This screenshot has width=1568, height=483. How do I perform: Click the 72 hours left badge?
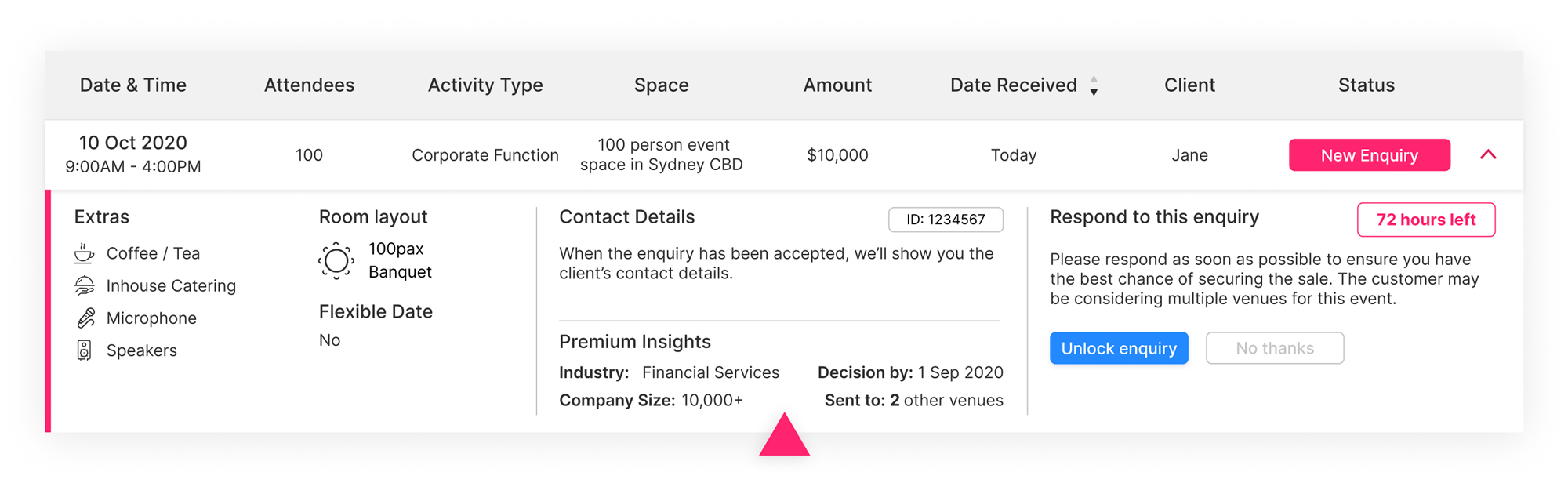(x=1426, y=220)
